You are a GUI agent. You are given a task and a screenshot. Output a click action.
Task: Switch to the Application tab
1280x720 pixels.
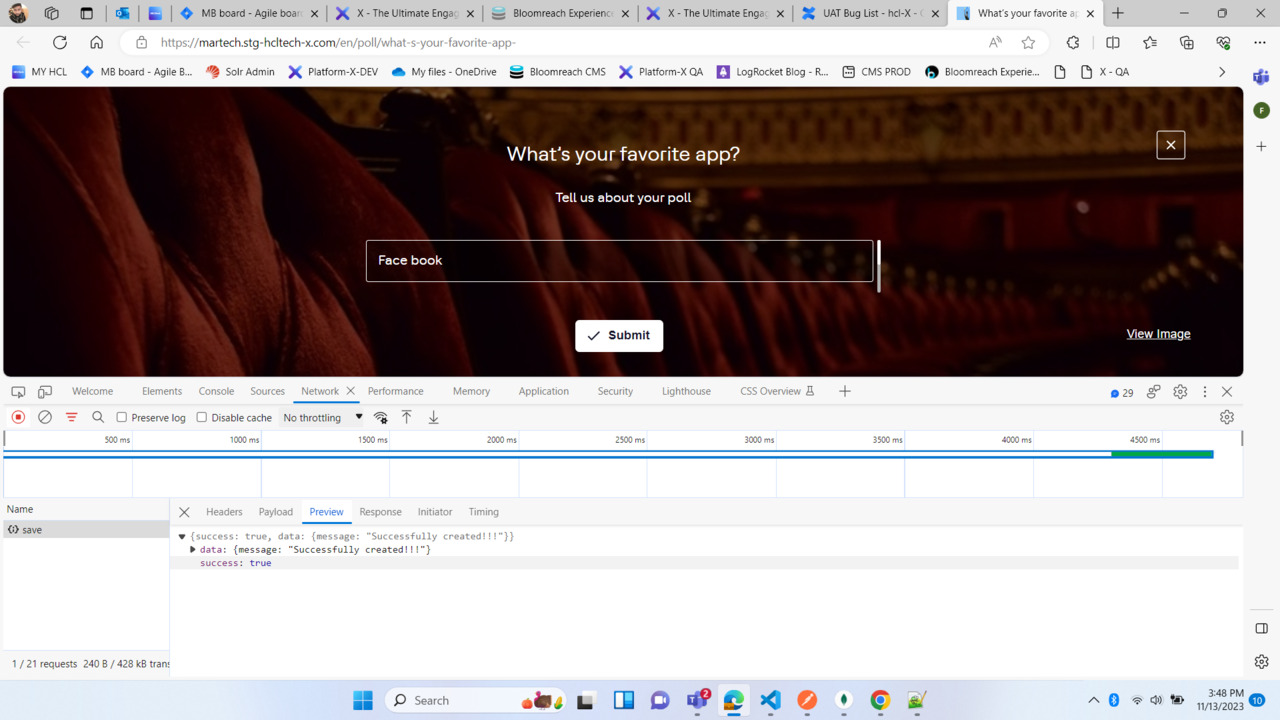(543, 391)
